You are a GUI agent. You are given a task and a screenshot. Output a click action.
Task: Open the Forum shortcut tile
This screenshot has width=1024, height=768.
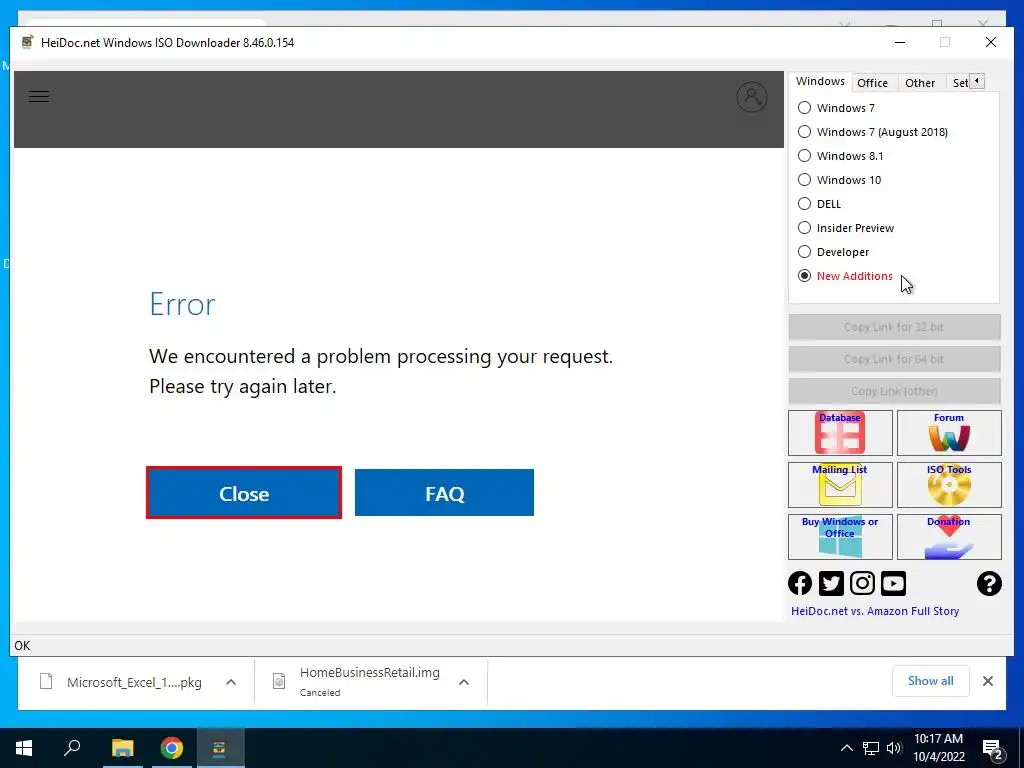pyautogui.click(x=949, y=432)
